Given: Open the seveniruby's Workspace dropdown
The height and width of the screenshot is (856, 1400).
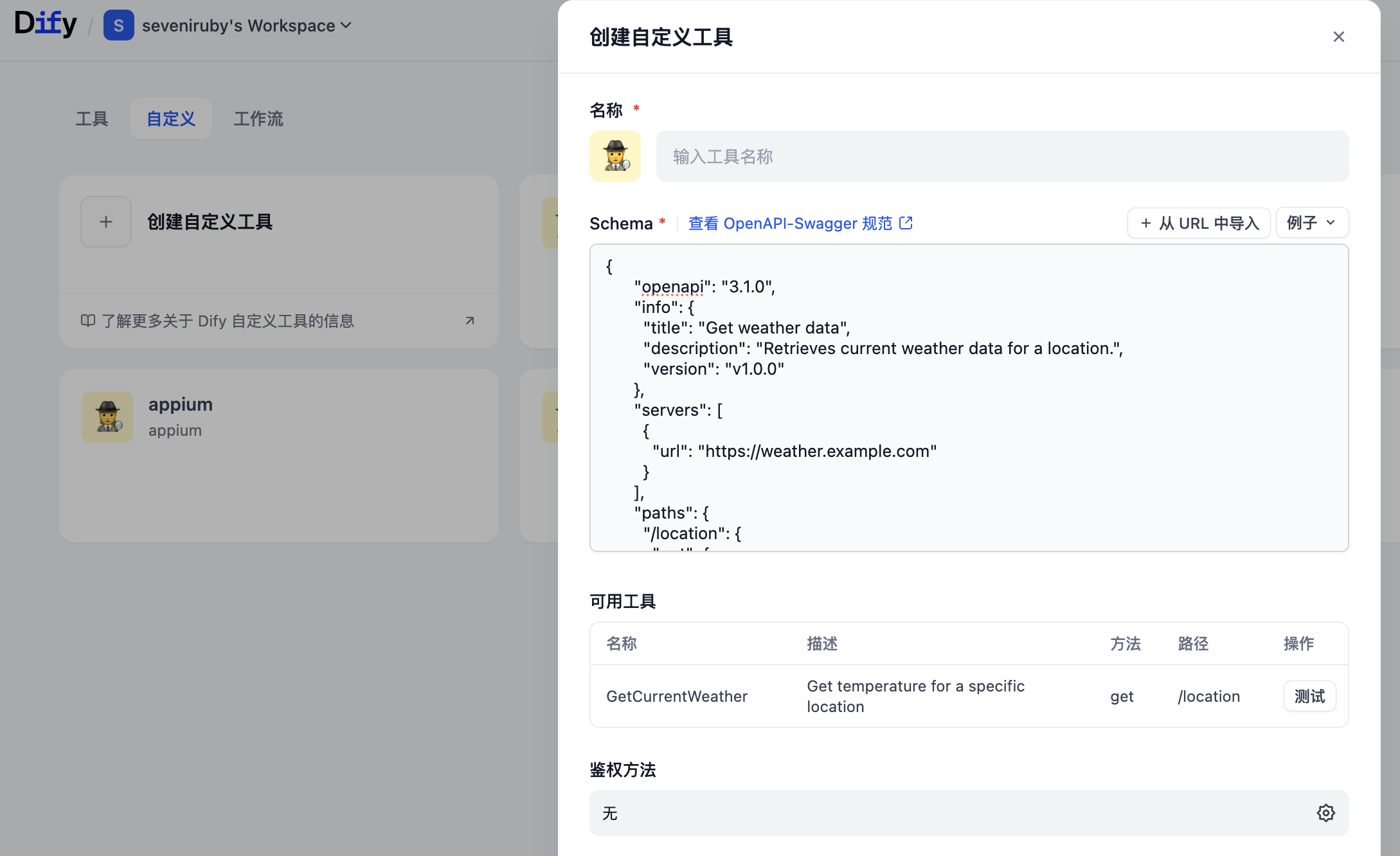Looking at the screenshot, I should [247, 26].
